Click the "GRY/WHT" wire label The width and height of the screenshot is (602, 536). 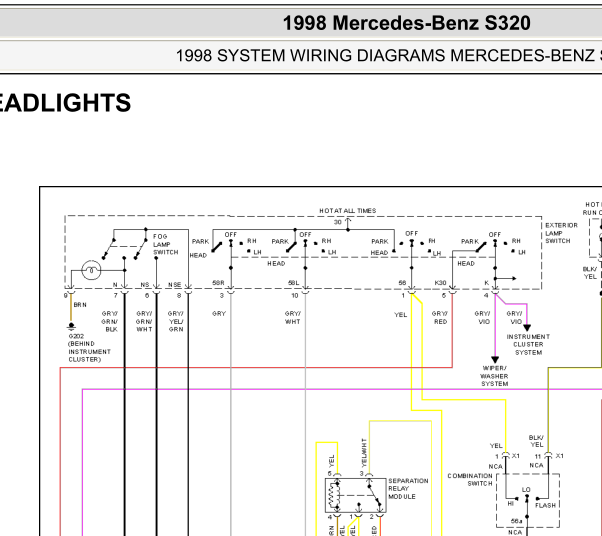[293, 318]
